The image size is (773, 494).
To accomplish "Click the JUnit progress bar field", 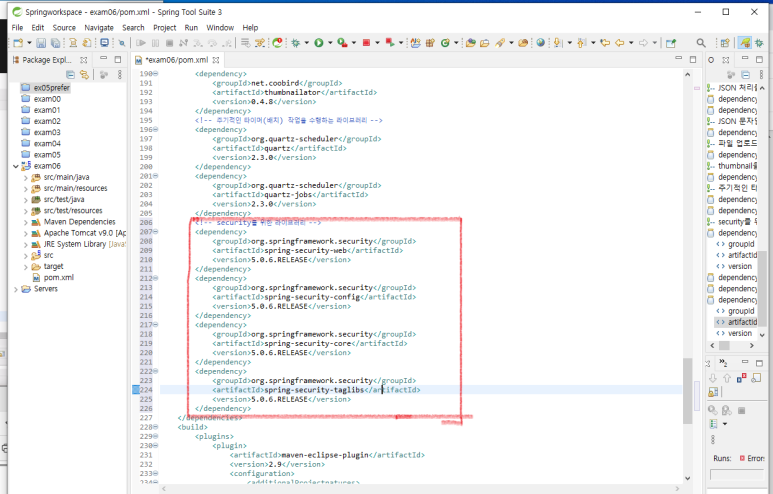I will tap(737, 474).
